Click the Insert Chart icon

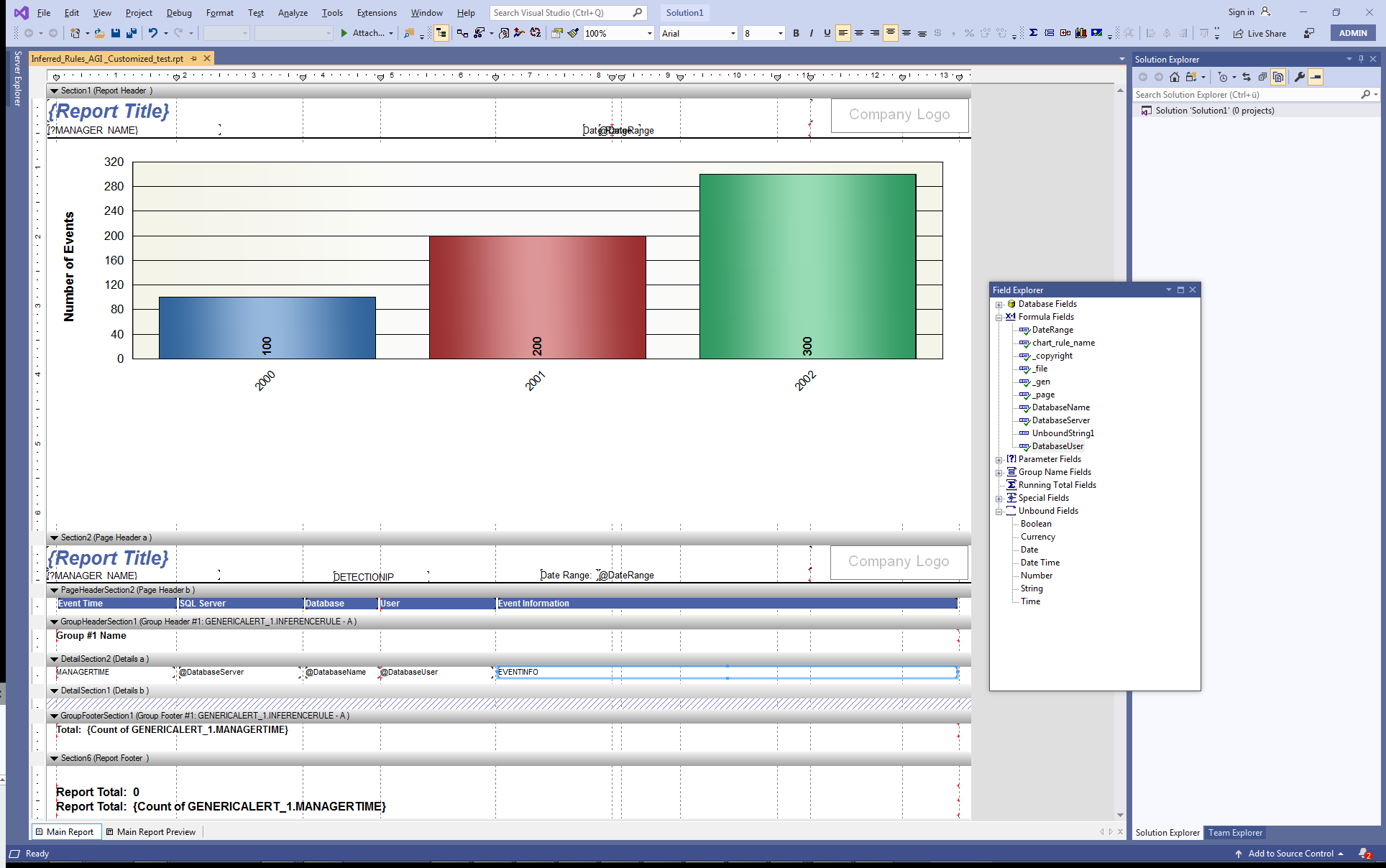1080,33
